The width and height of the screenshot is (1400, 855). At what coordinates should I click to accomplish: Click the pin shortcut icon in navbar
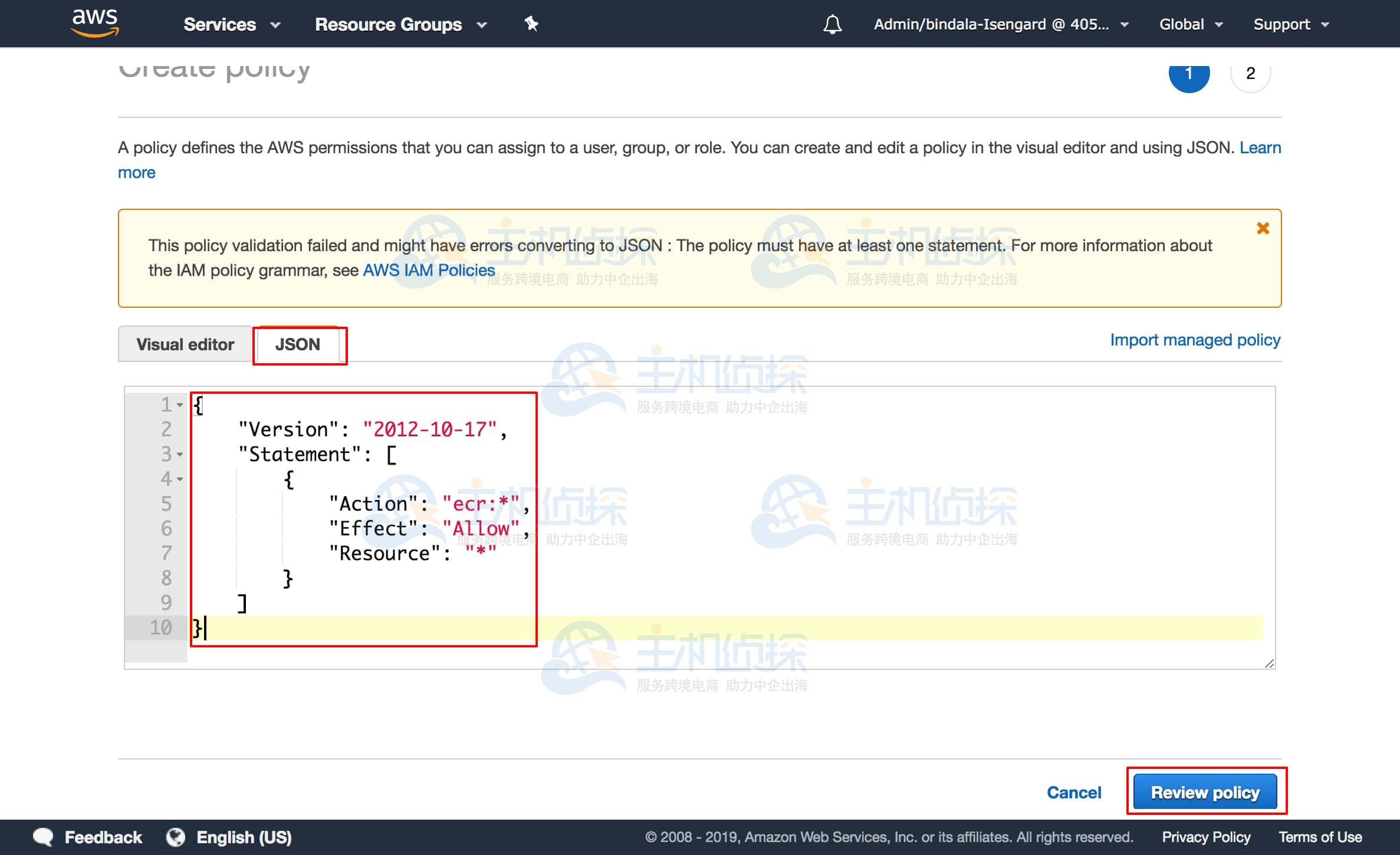[531, 24]
